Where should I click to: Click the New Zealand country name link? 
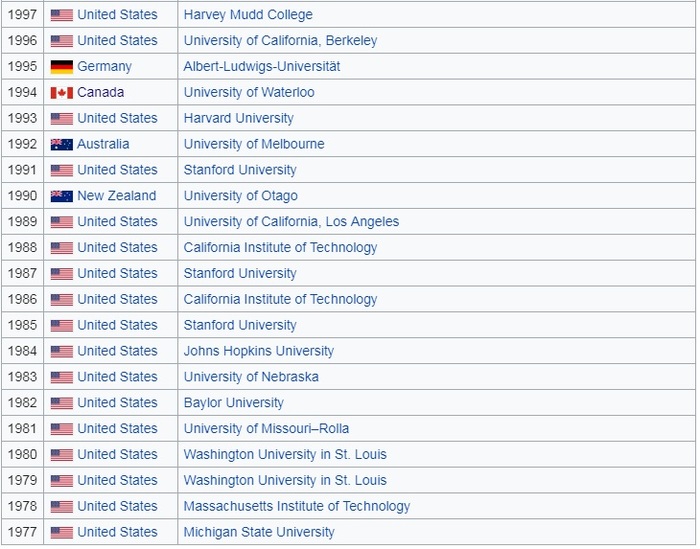tap(117, 195)
